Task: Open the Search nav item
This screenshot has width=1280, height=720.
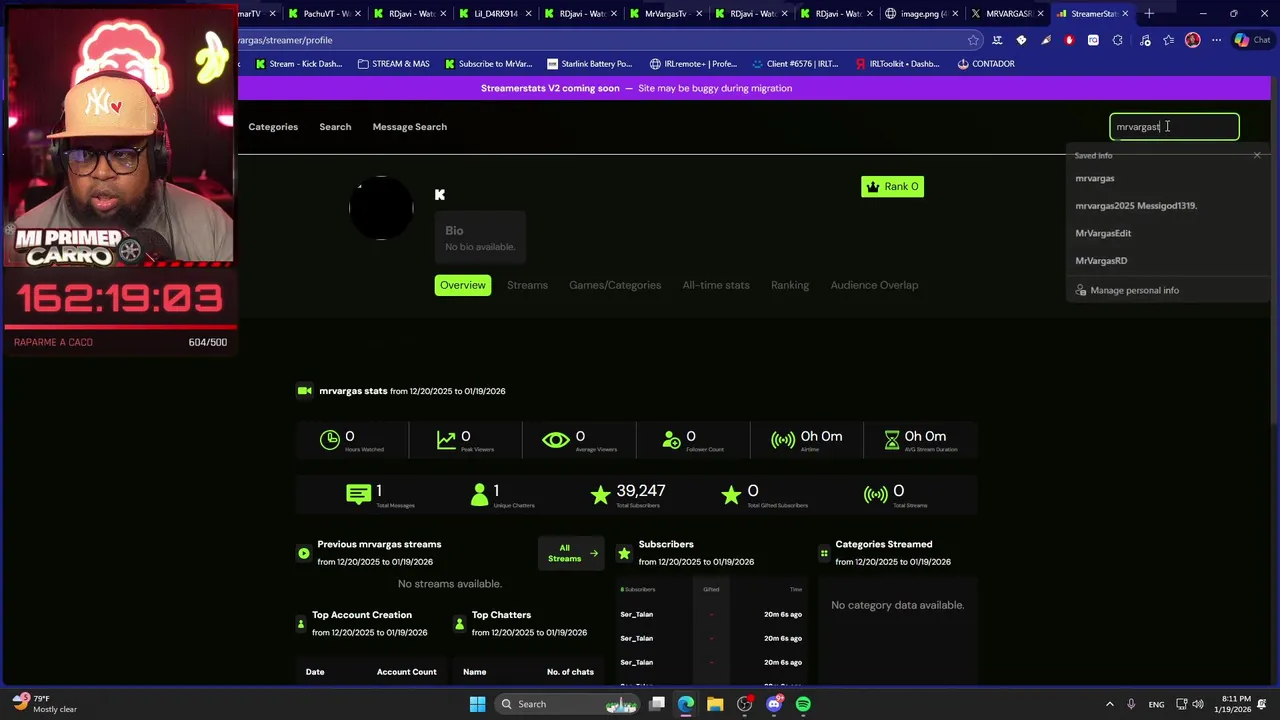Action: pyautogui.click(x=335, y=127)
